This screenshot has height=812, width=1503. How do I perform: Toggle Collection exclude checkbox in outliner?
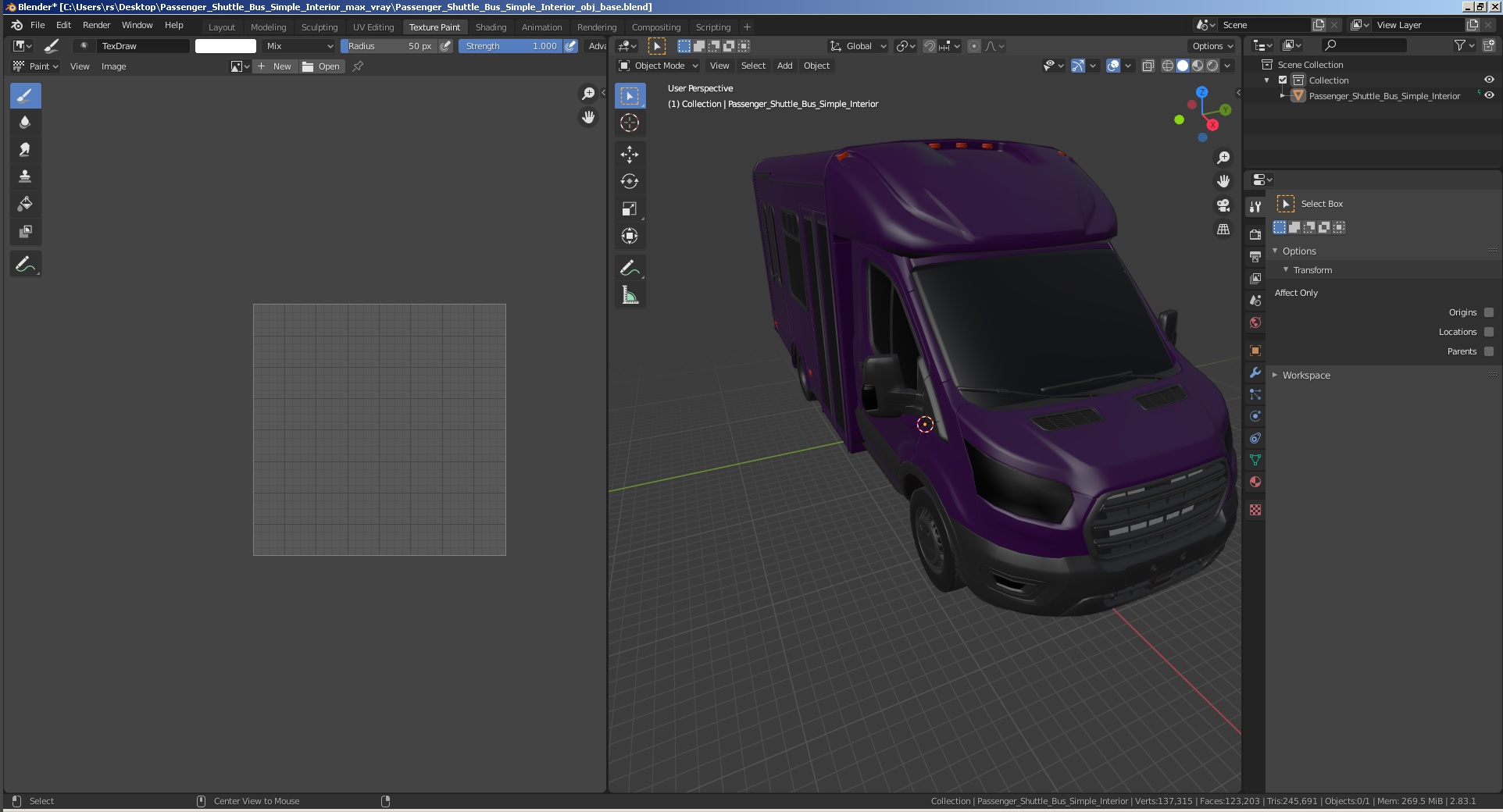[x=1283, y=80]
